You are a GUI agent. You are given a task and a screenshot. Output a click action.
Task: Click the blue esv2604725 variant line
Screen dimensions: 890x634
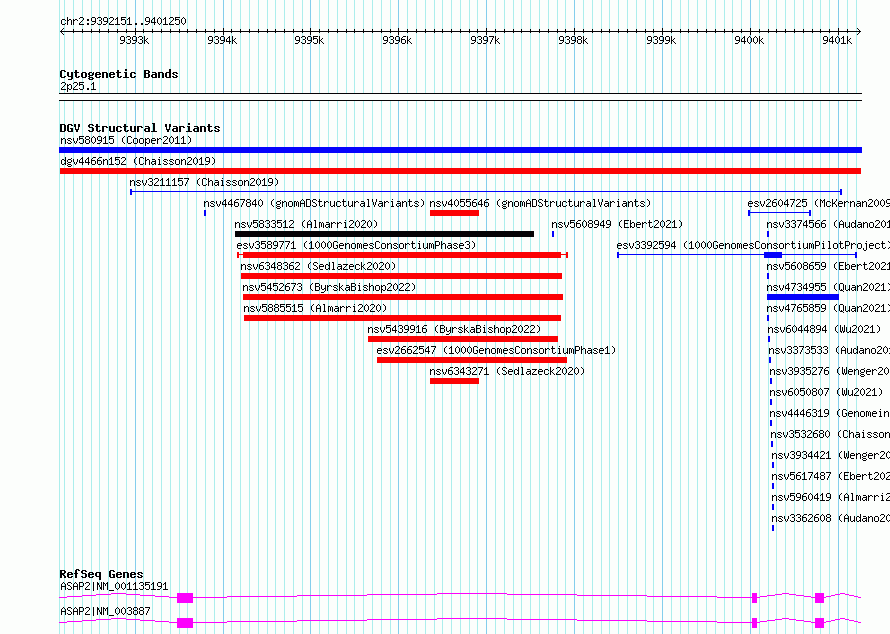coord(779,213)
